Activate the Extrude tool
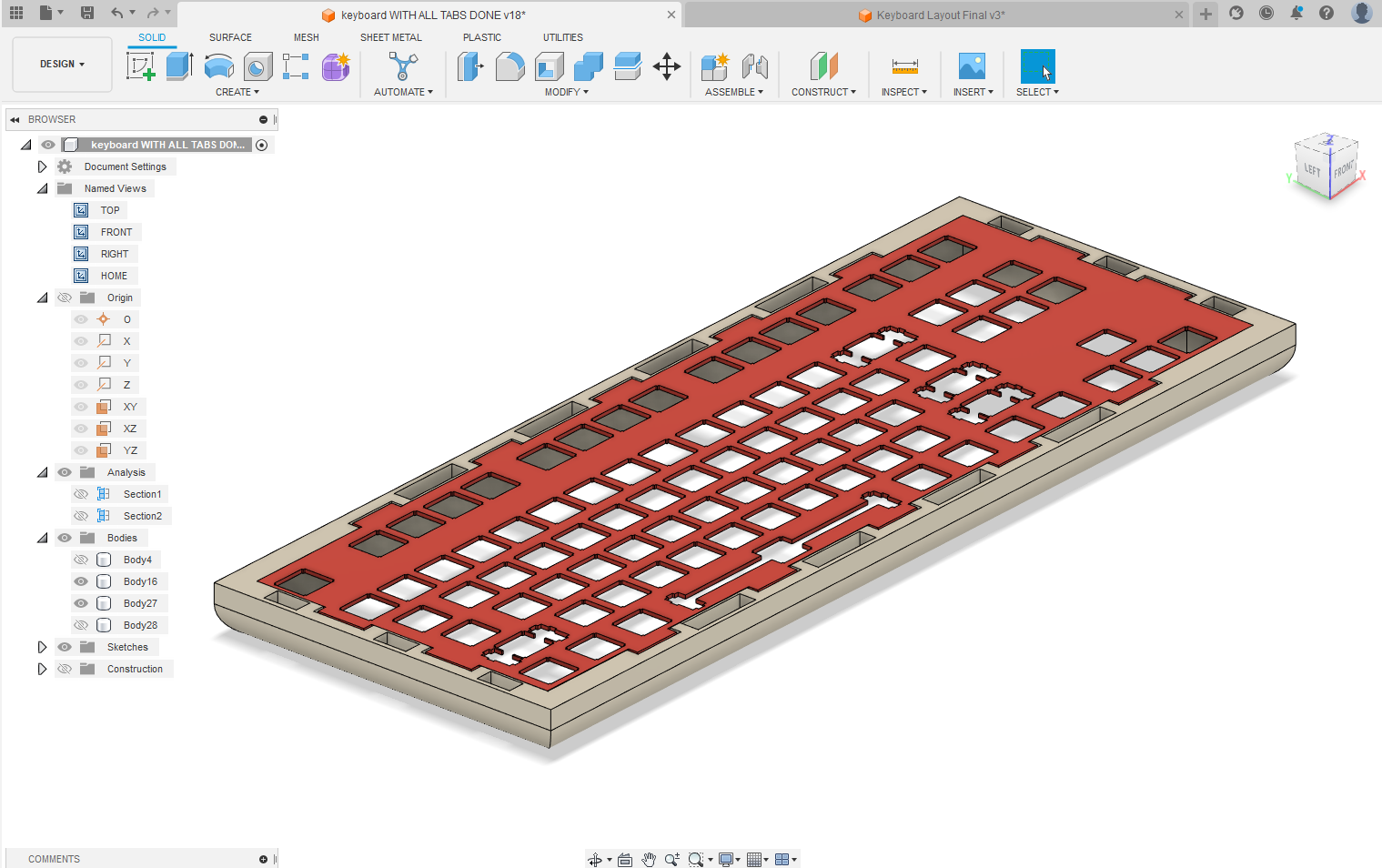1382x868 pixels. coord(178,66)
